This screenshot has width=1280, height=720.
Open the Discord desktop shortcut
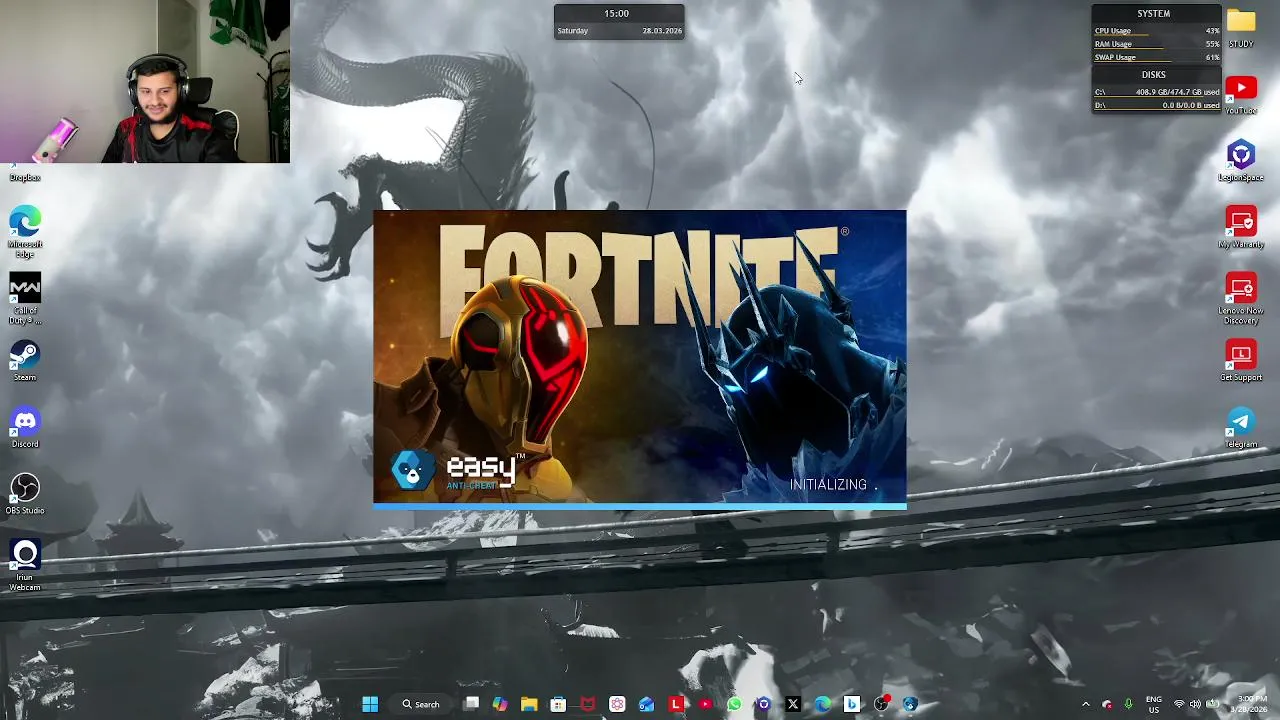[25, 428]
